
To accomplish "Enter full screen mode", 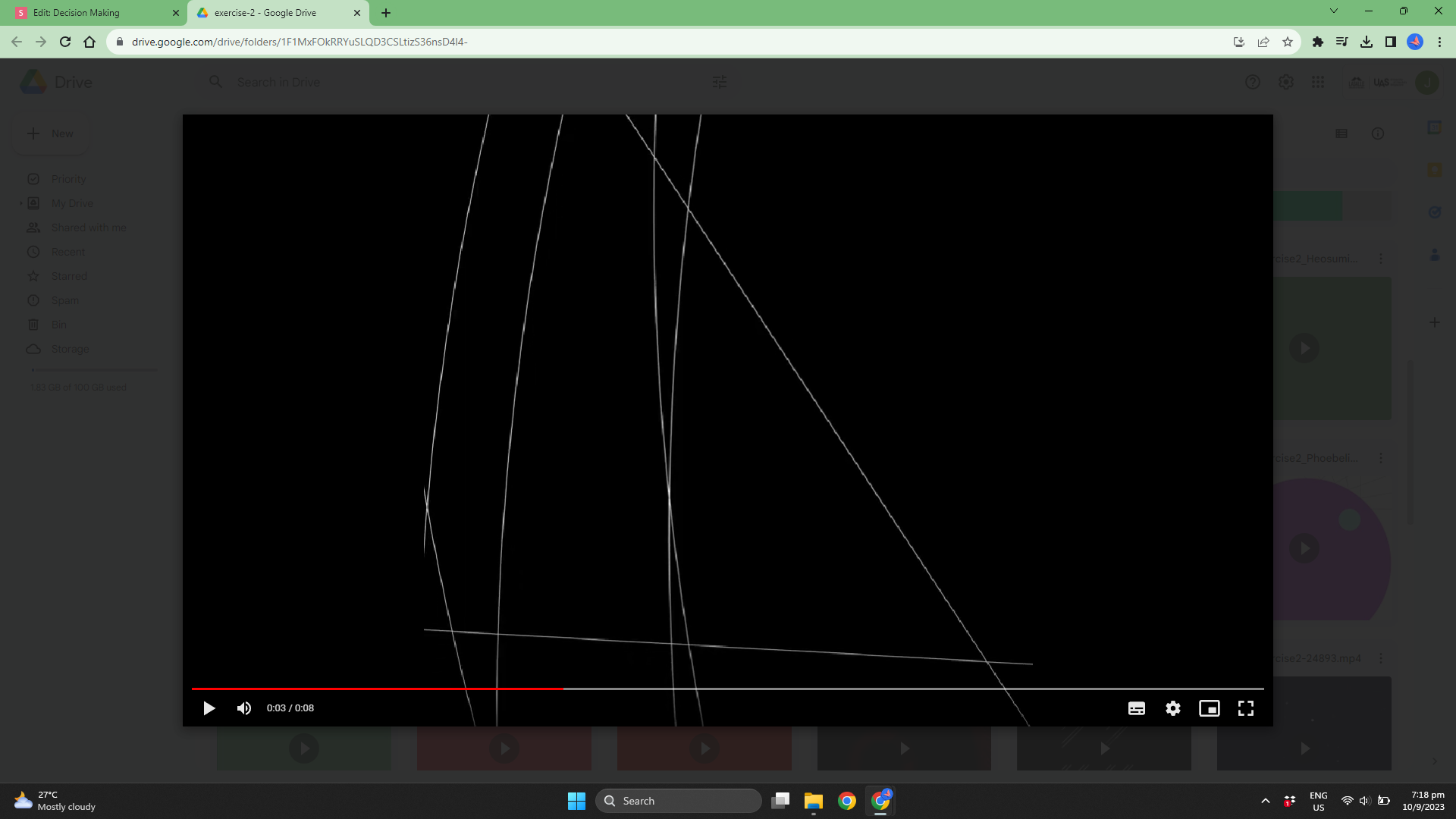I will [1246, 708].
